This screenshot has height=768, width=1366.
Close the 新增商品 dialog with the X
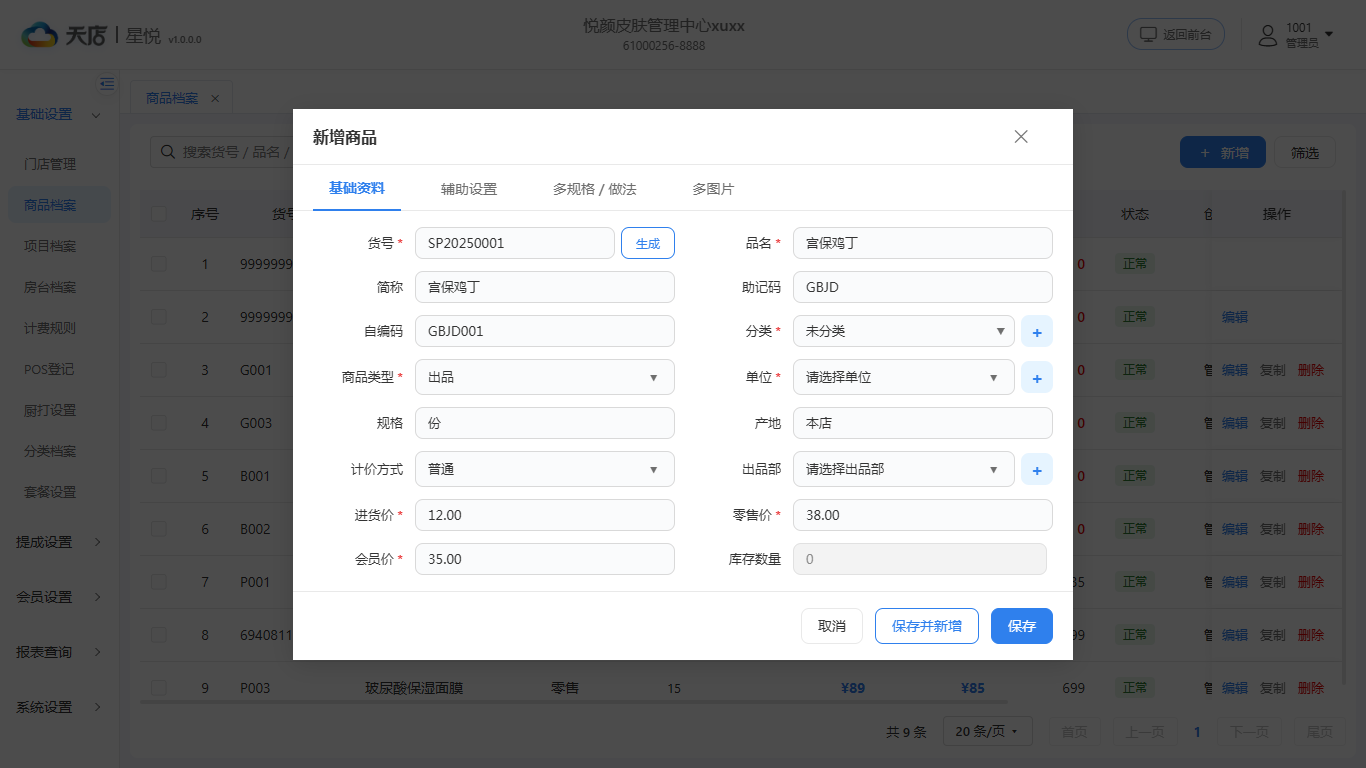(x=1021, y=137)
